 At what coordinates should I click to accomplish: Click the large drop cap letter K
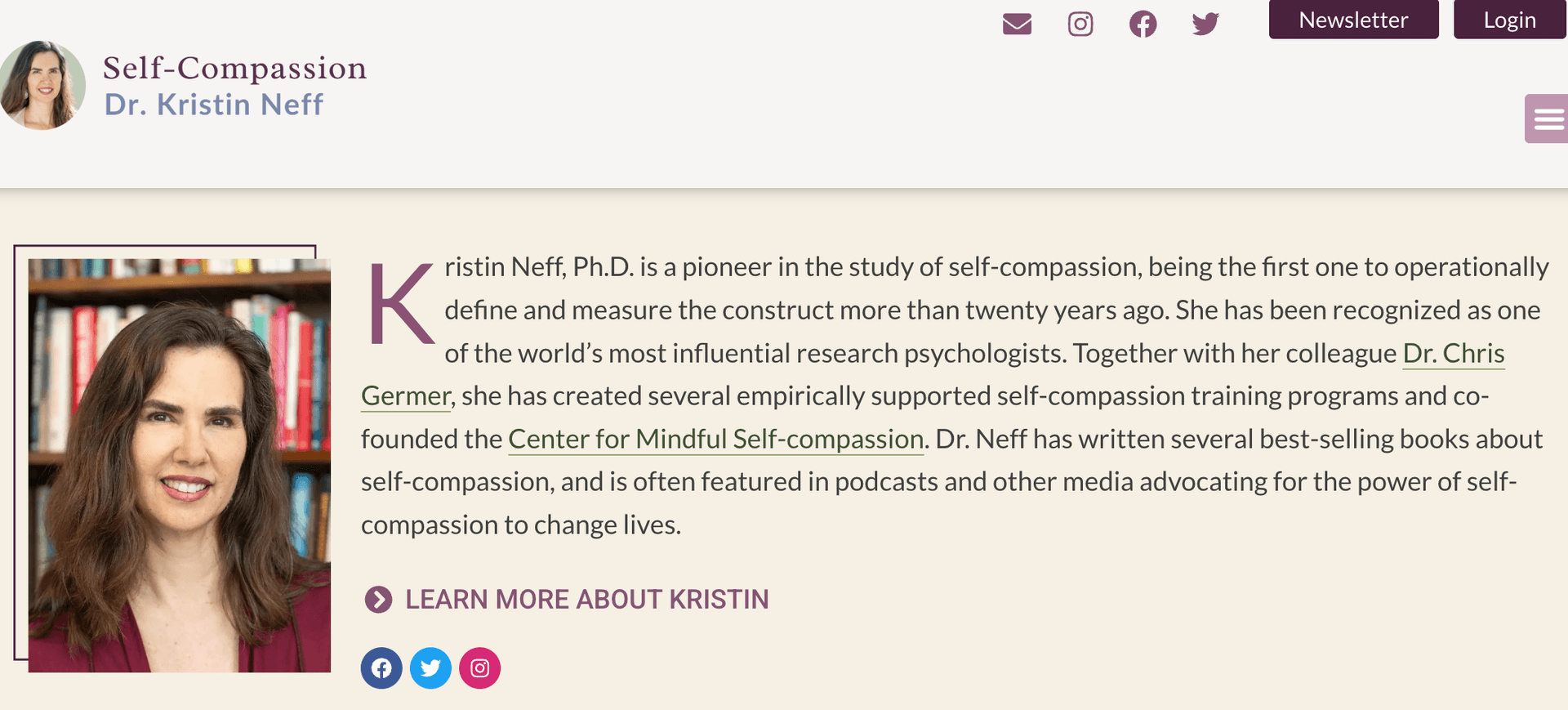point(400,304)
